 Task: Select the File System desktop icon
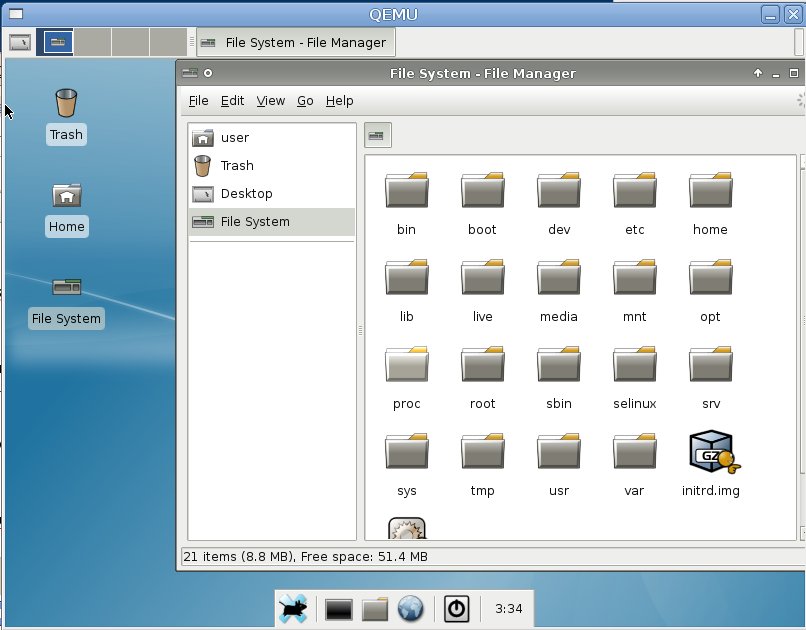[66, 302]
